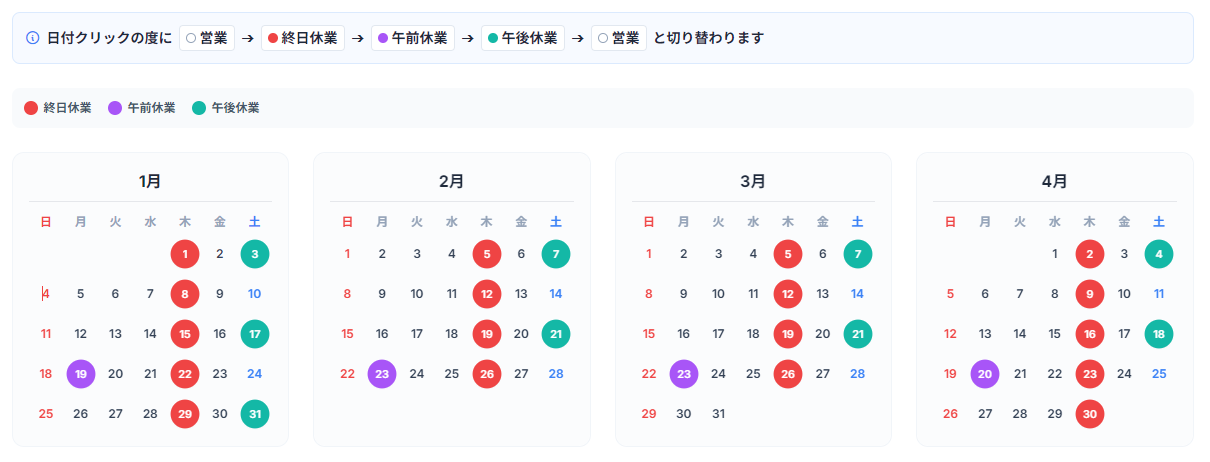This screenshot has width=1210, height=462.
Task: Toggle the teal March 7 date
Action: [x=857, y=254]
